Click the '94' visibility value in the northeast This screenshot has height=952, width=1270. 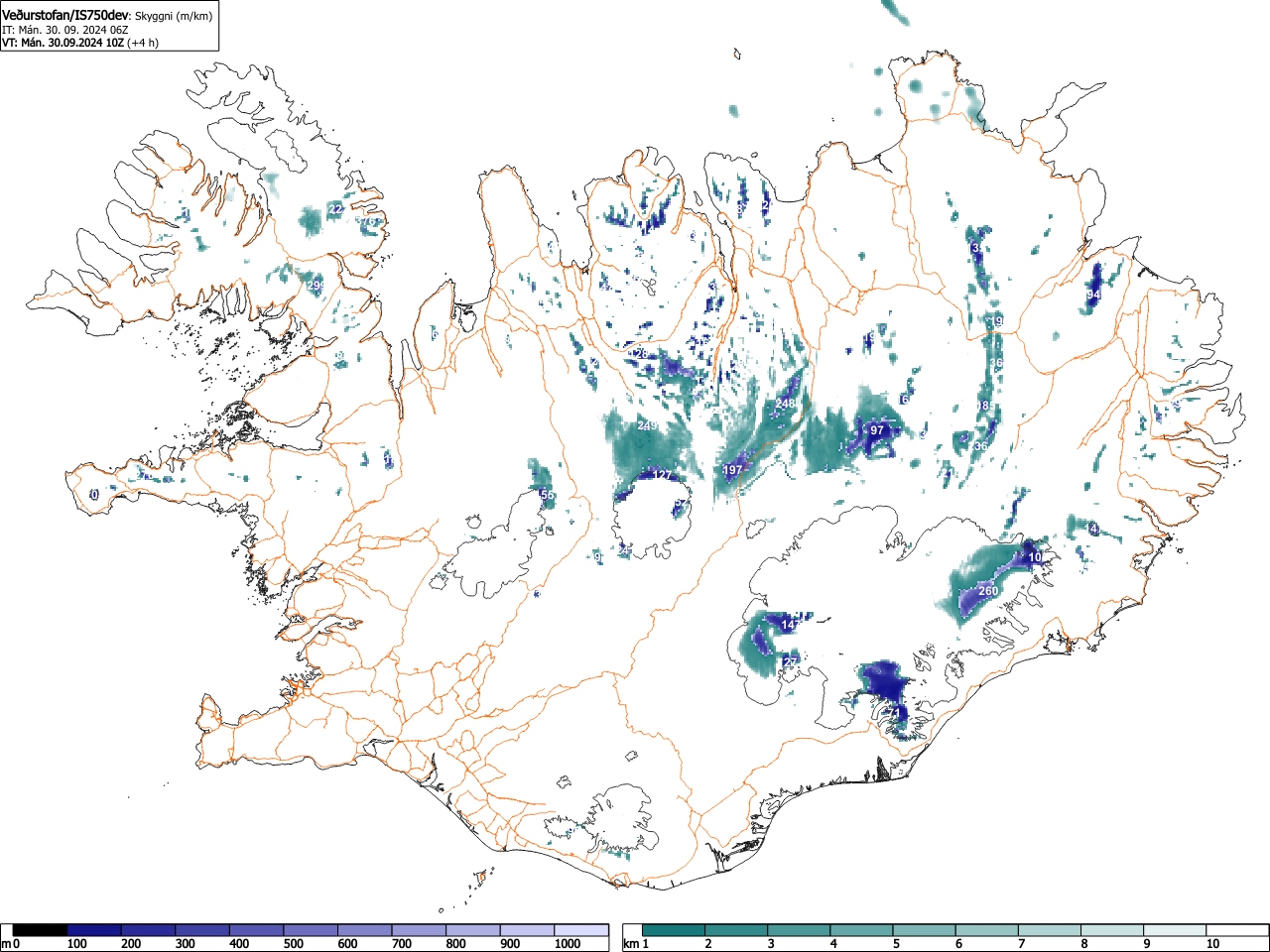click(x=1093, y=296)
